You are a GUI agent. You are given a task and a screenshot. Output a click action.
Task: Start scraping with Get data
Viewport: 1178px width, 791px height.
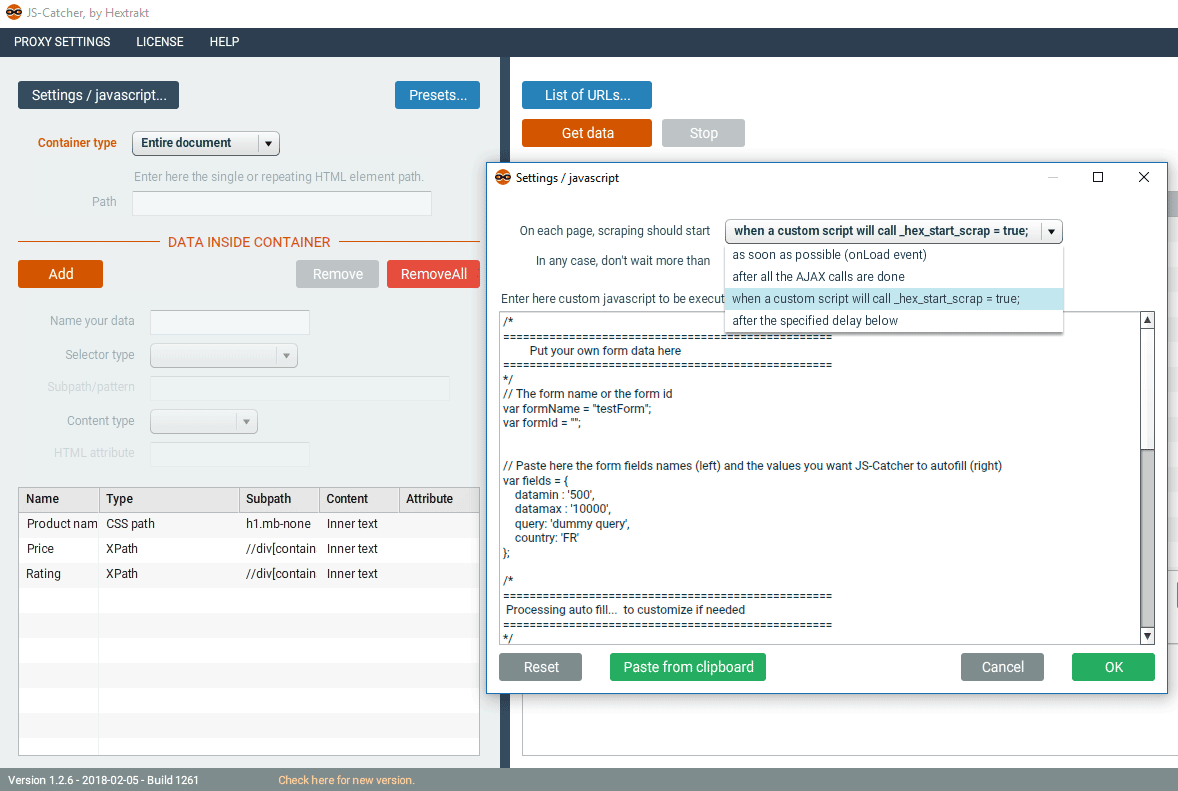(x=587, y=133)
